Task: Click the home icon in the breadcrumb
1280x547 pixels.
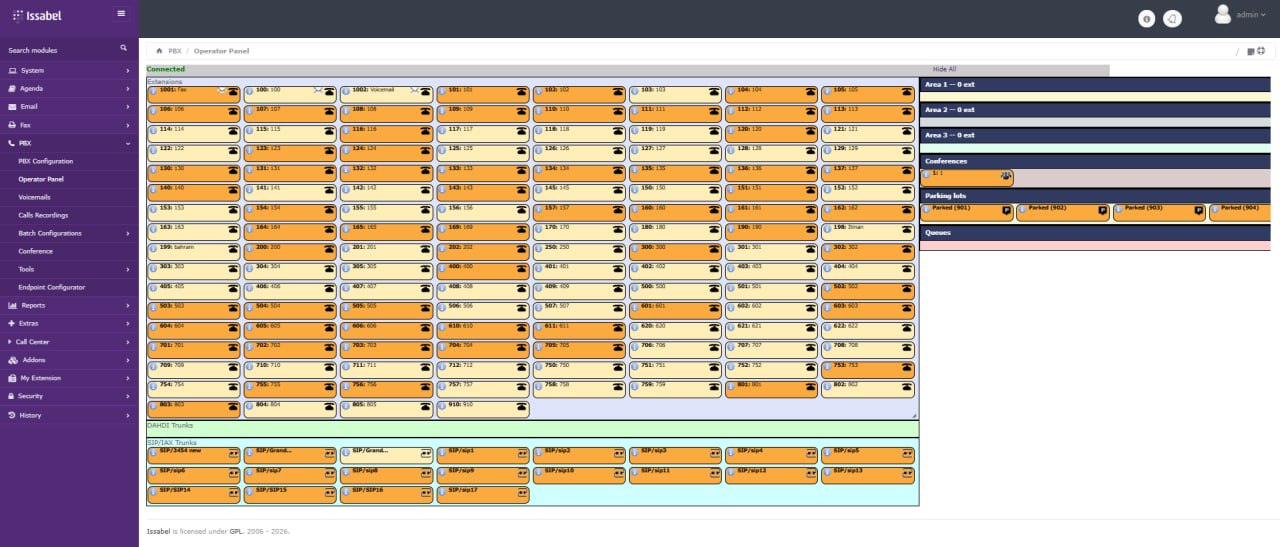Action: pos(159,50)
